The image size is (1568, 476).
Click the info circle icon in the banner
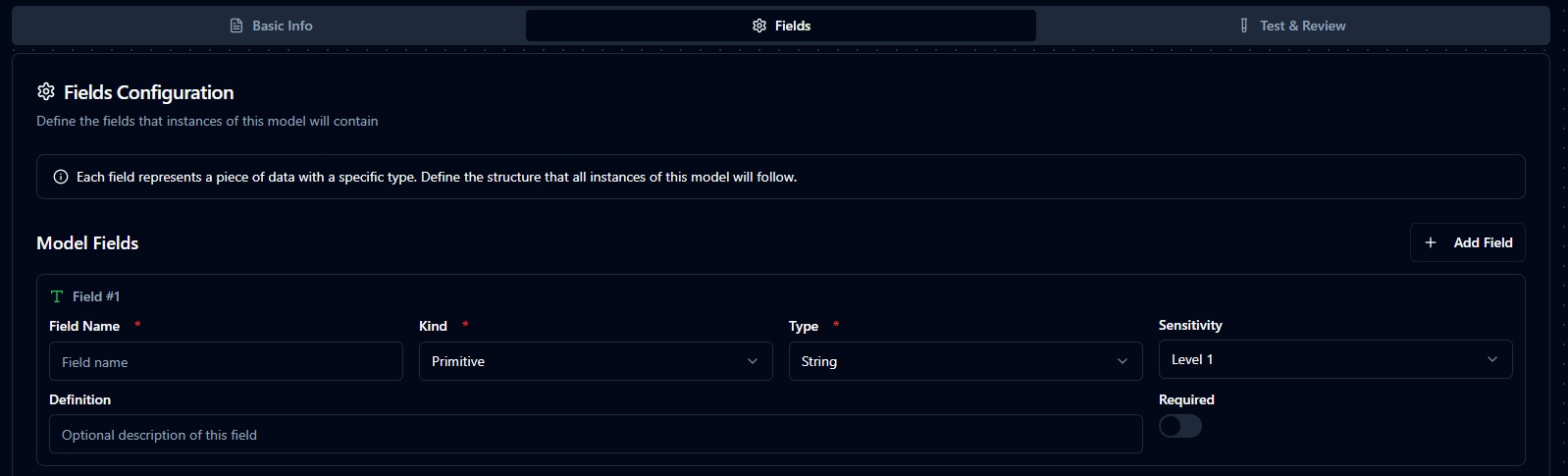click(x=61, y=177)
